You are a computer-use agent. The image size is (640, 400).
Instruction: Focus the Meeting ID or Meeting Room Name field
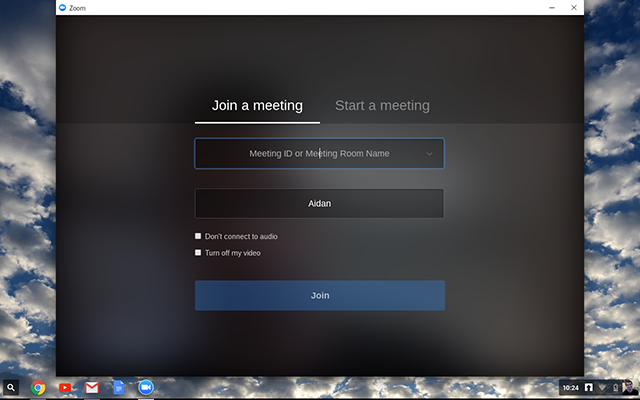tap(319, 153)
